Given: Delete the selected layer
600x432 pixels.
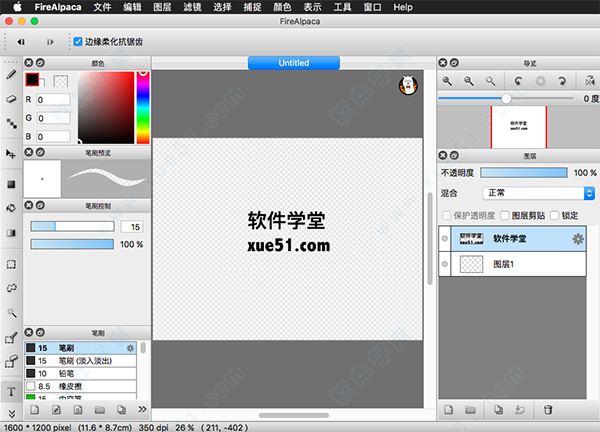Looking at the screenshot, I should tap(548, 410).
